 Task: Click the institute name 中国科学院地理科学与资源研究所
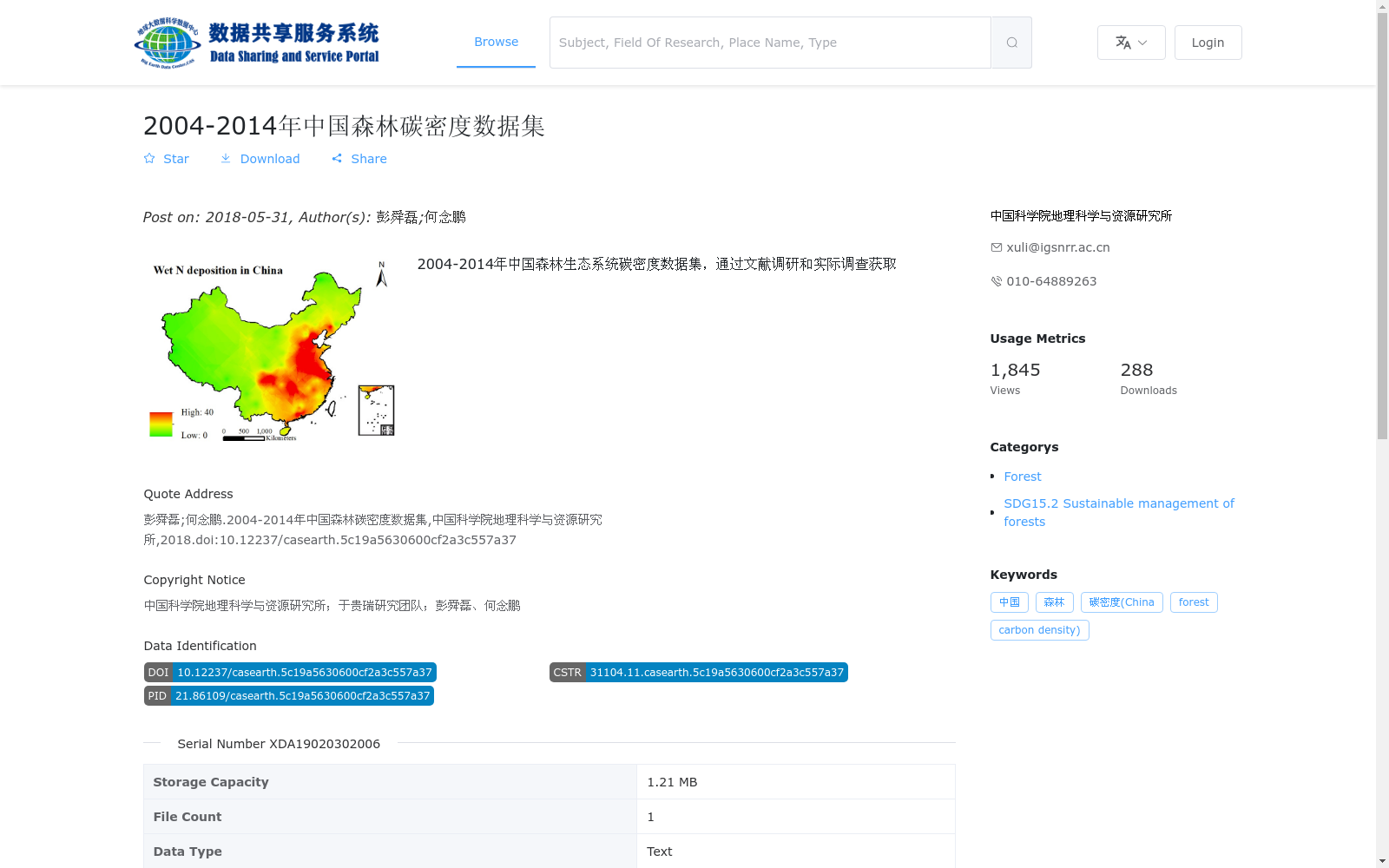(1082, 216)
